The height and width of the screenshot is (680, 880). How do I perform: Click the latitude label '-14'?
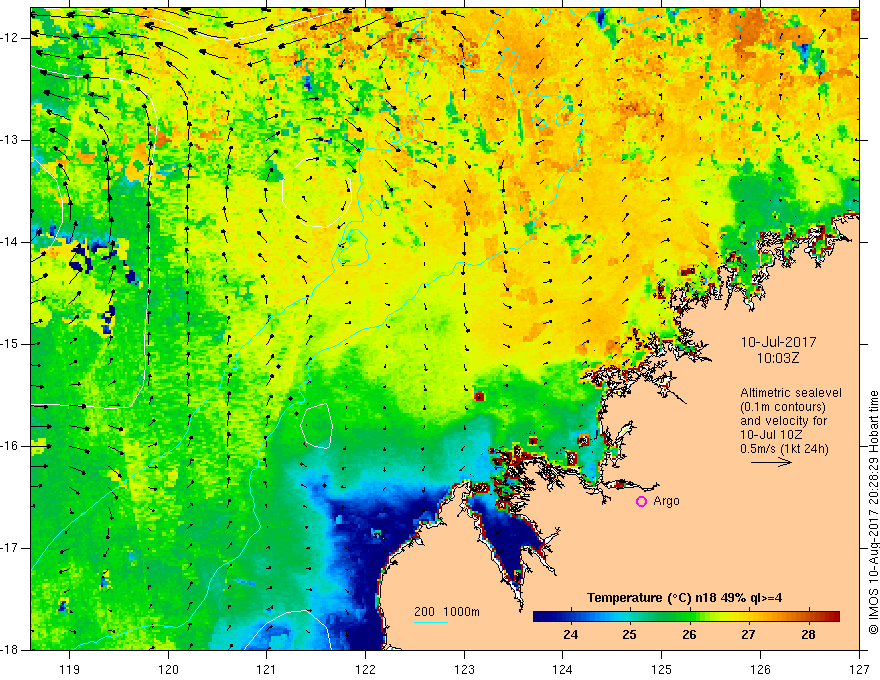11,242
